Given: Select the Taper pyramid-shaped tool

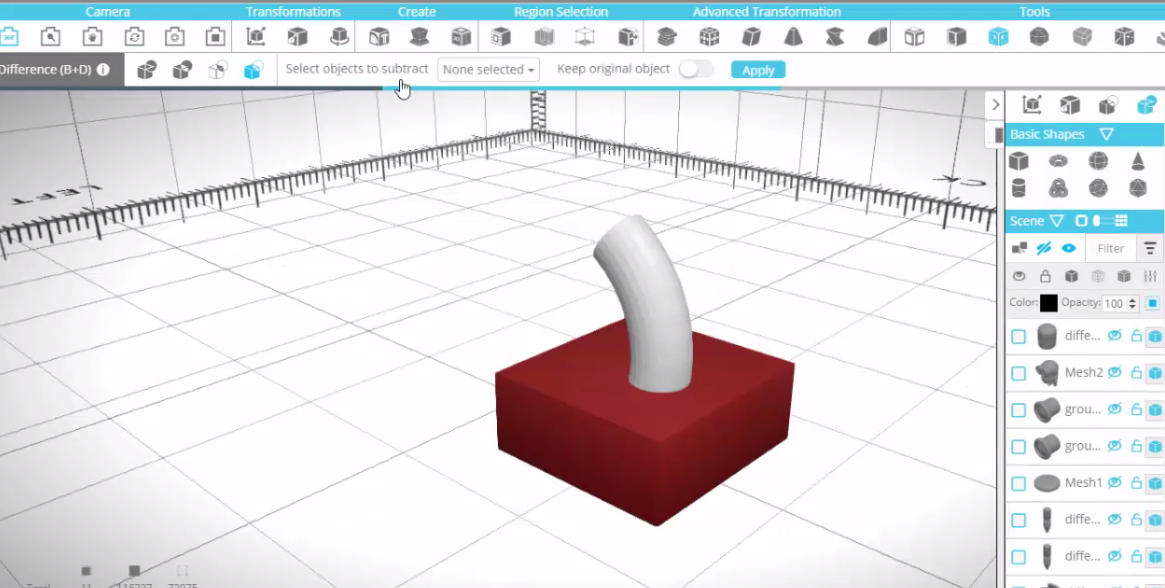Looking at the screenshot, I should coord(794,36).
